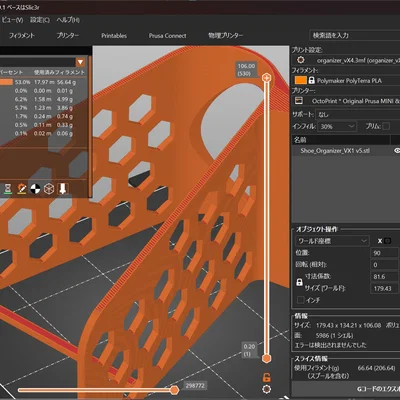Tick the インチ (inches) checkbox
This screenshot has width=400, height=400.
tap(300, 300)
